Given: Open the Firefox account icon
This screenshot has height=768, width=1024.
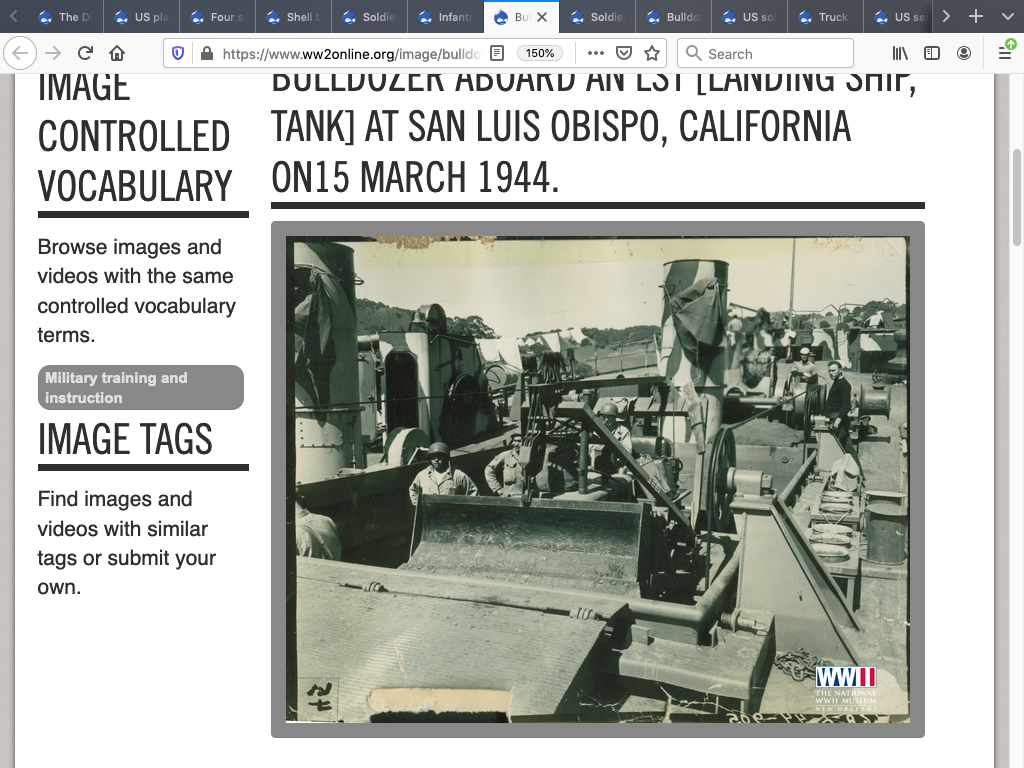Looking at the screenshot, I should [963, 53].
